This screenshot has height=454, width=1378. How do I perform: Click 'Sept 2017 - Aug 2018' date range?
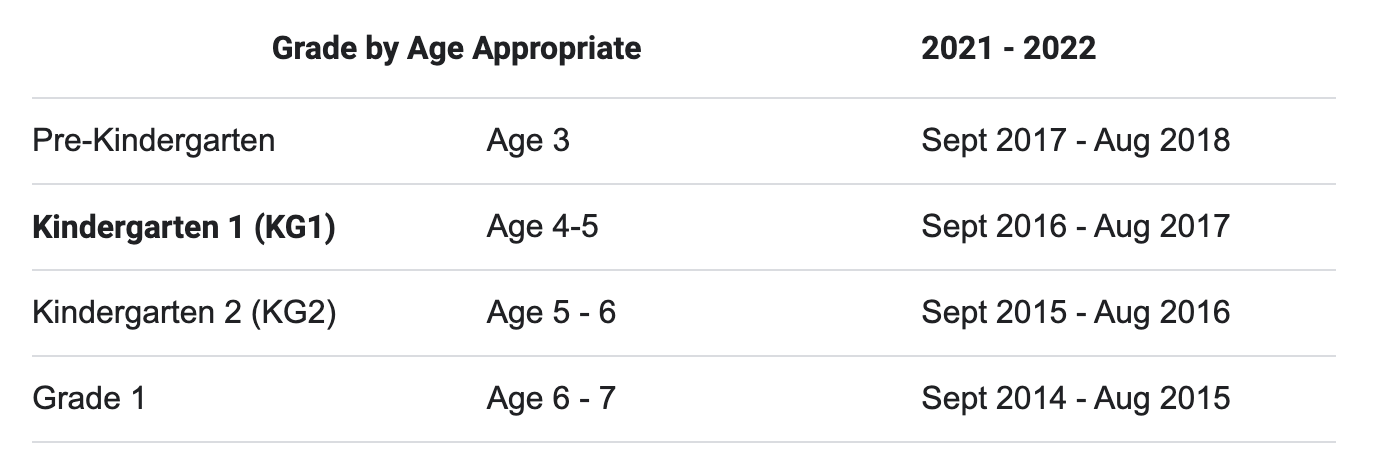tap(1075, 140)
